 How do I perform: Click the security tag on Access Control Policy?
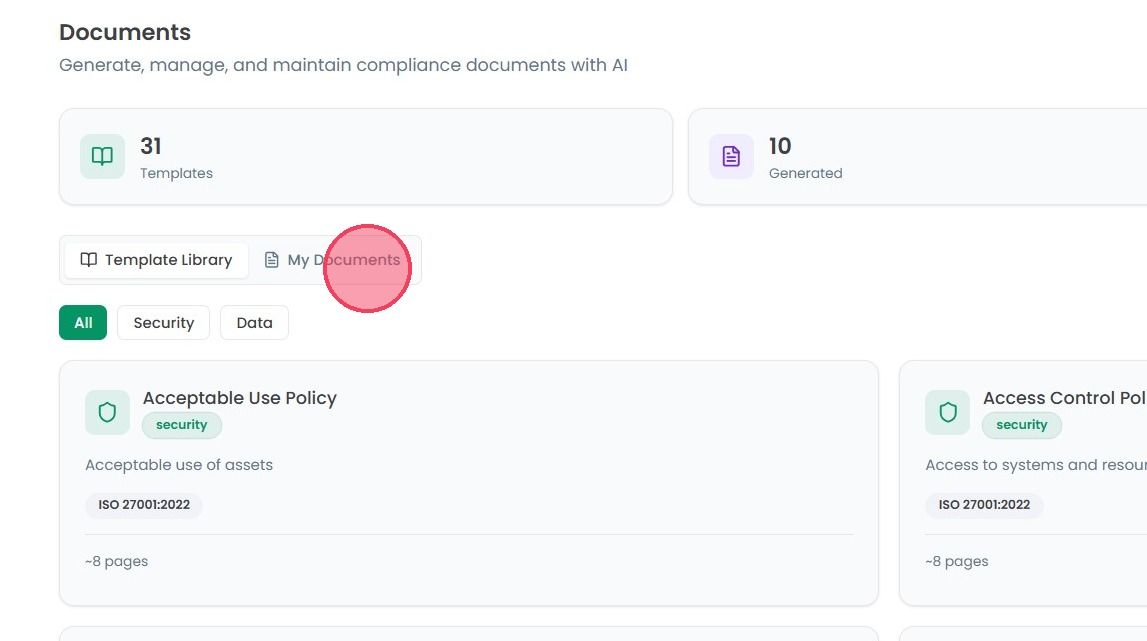click(x=1021, y=425)
